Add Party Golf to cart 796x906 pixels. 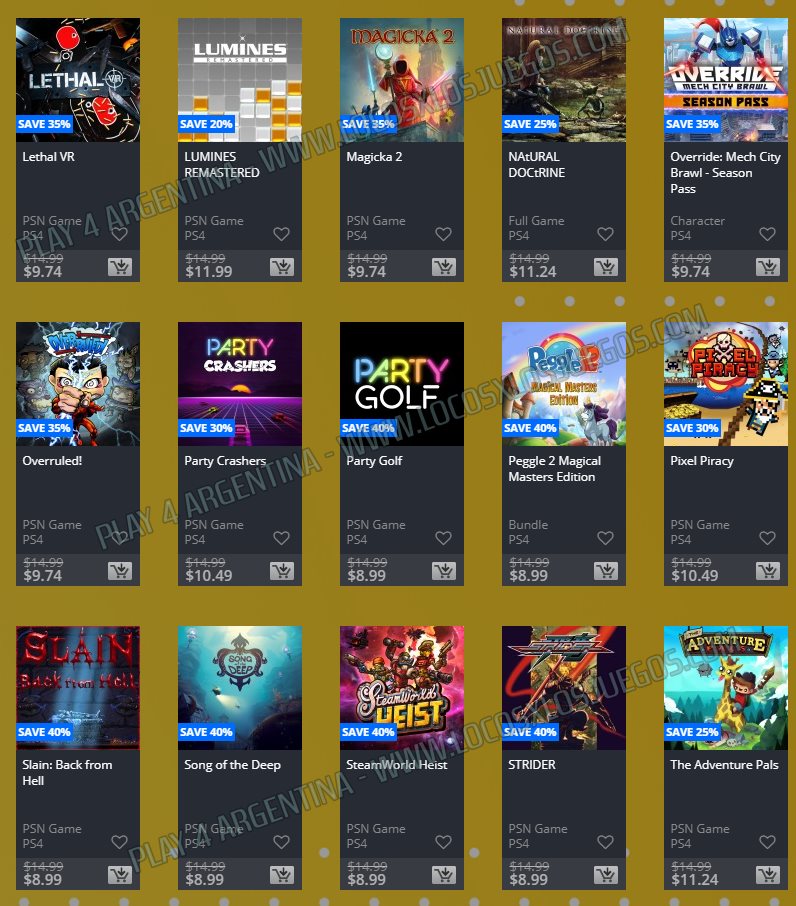444,571
